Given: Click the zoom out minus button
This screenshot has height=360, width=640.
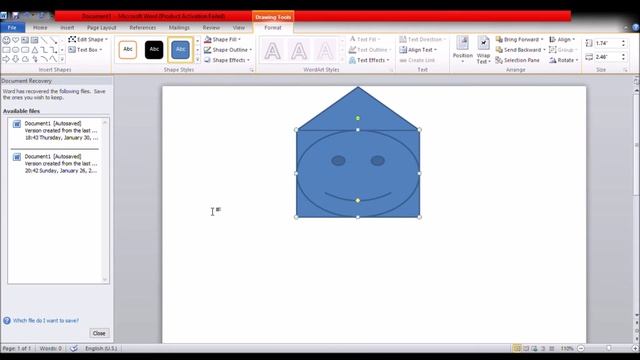Looking at the screenshot, I should tap(581, 349).
